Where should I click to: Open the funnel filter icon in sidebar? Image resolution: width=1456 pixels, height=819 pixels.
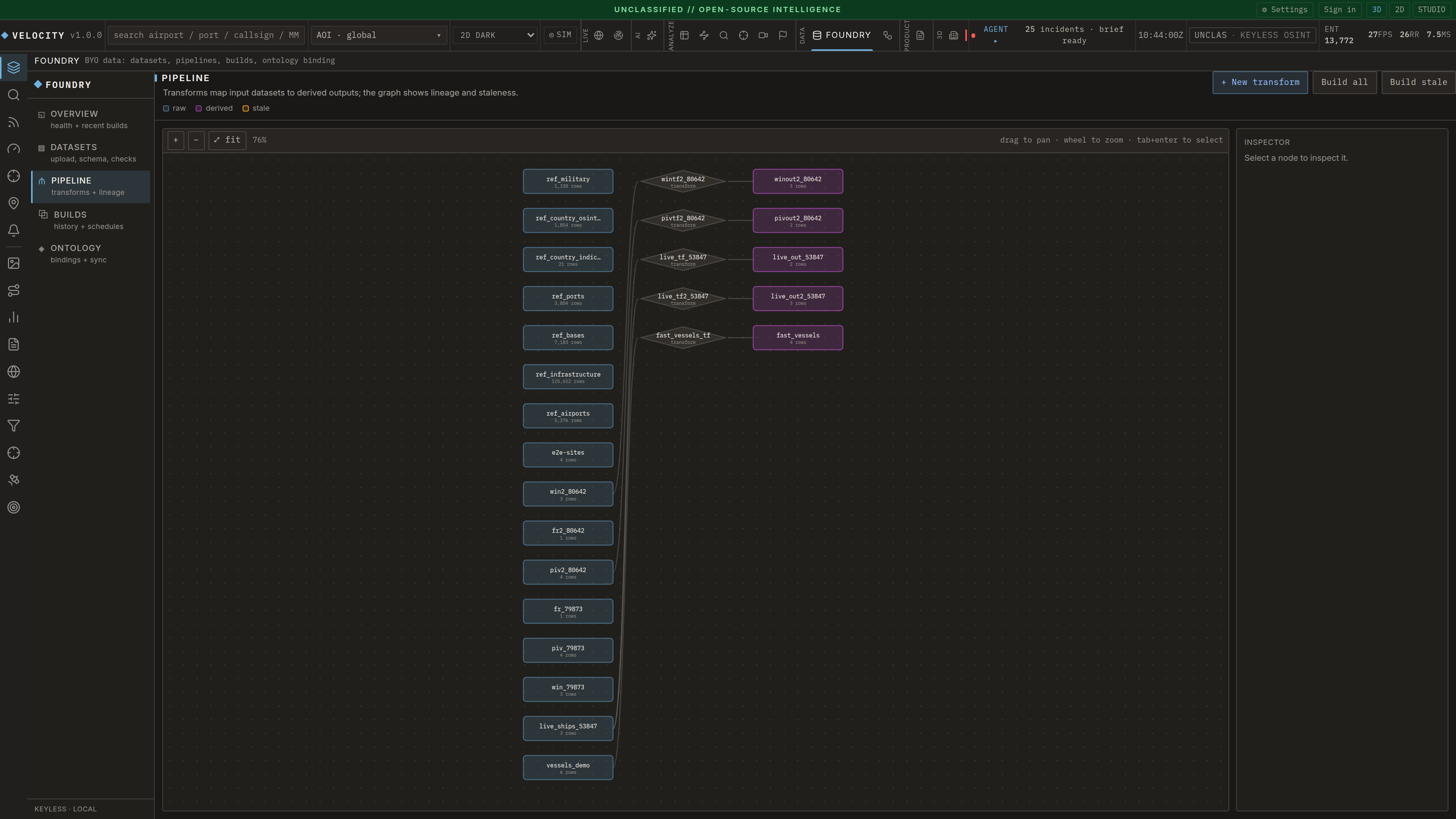pyautogui.click(x=14, y=425)
